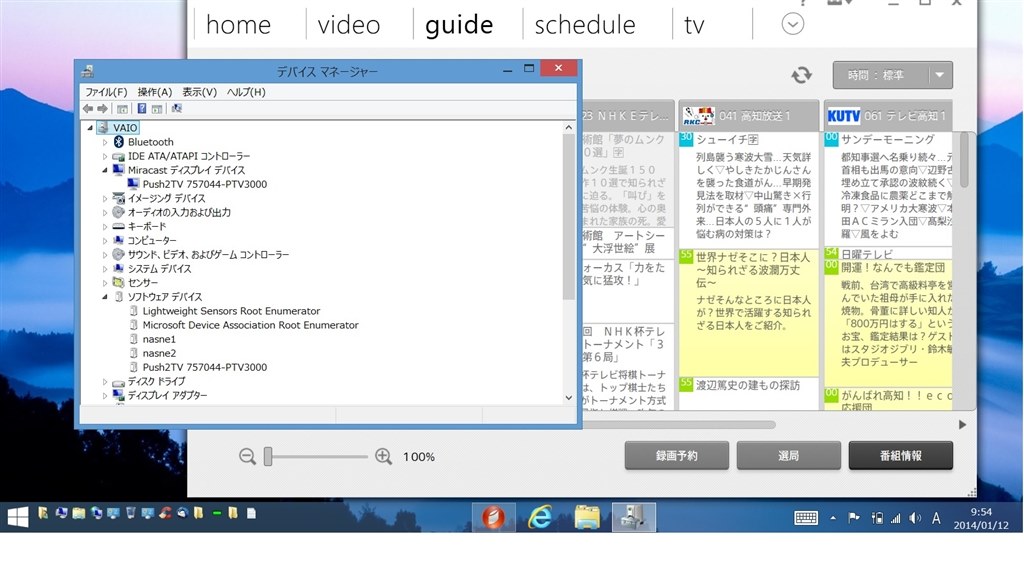Select the サンデーモーニング program listing
Image resolution: width=1024 pixels, height=576 pixels.
(x=888, y=187)
